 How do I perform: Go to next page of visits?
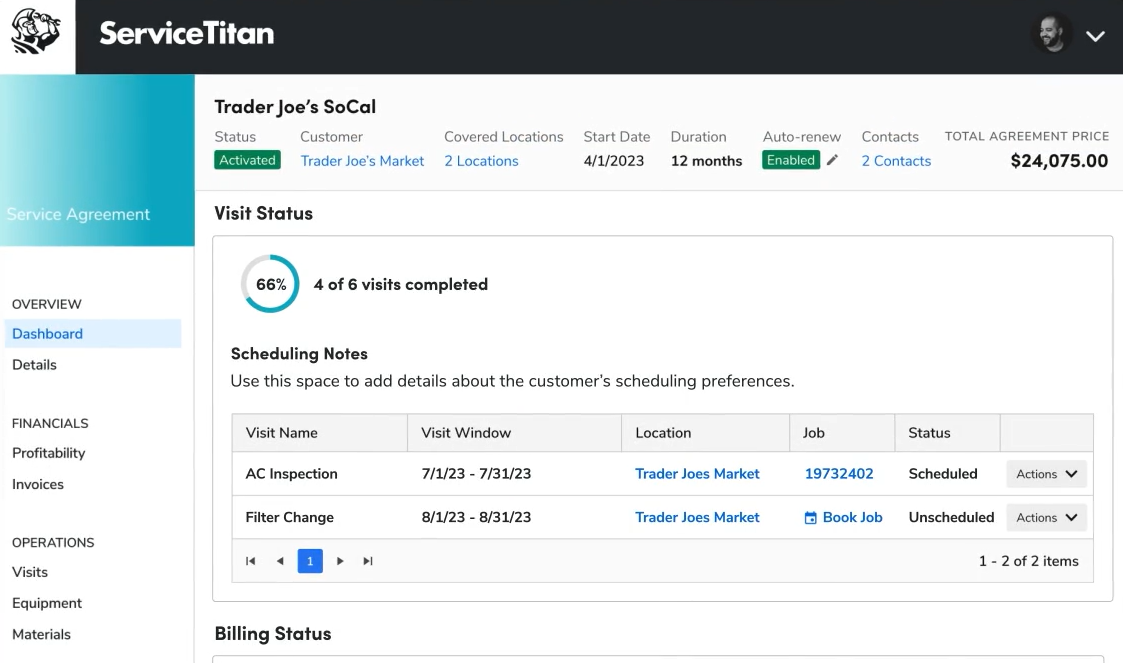[340, 561]
